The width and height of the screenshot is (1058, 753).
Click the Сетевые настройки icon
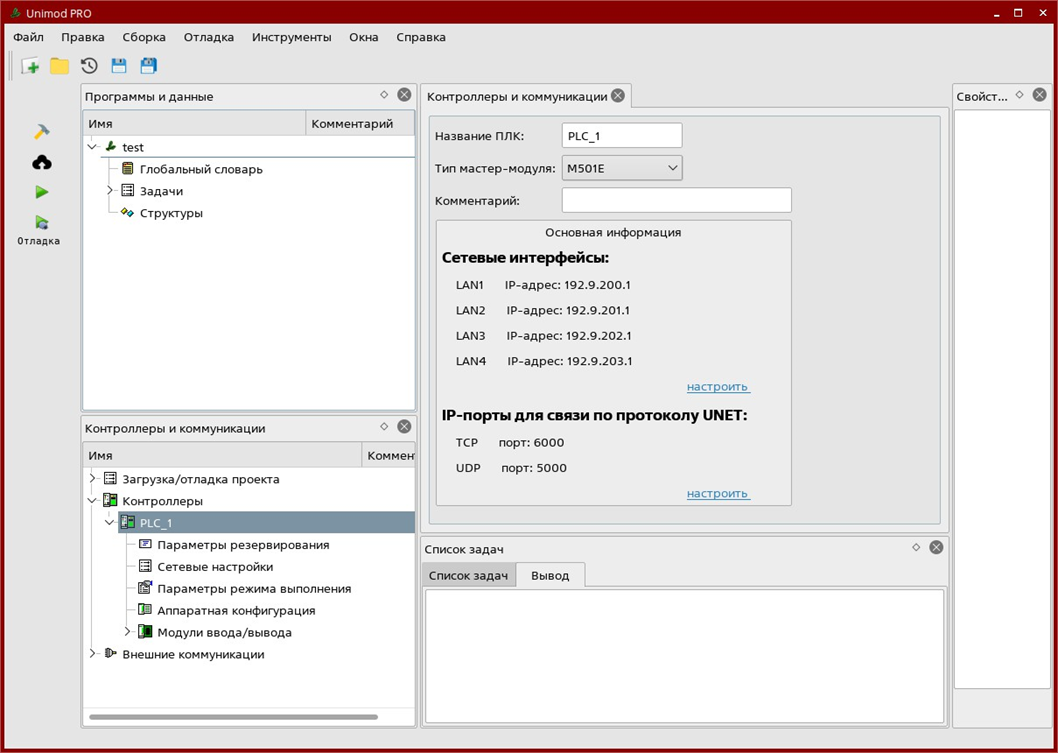pyautogui.click(x=145, y=567)
